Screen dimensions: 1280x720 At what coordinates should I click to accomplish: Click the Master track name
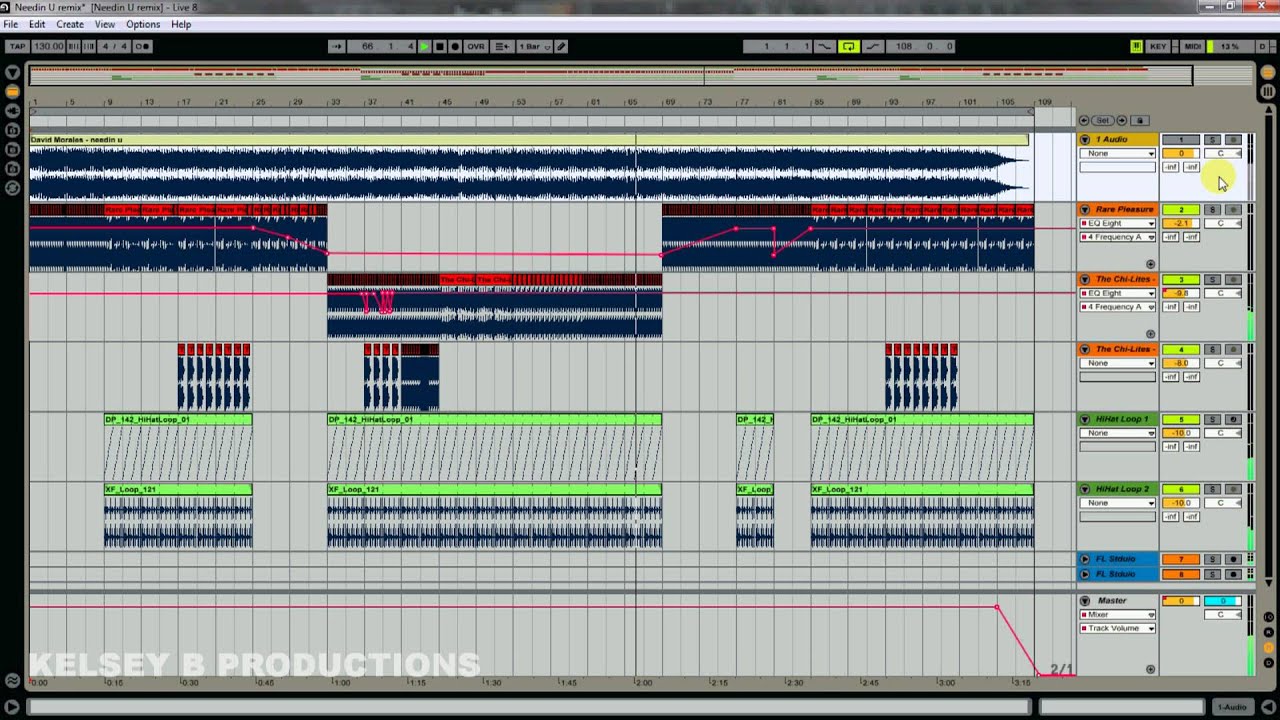coord(1112,601)
